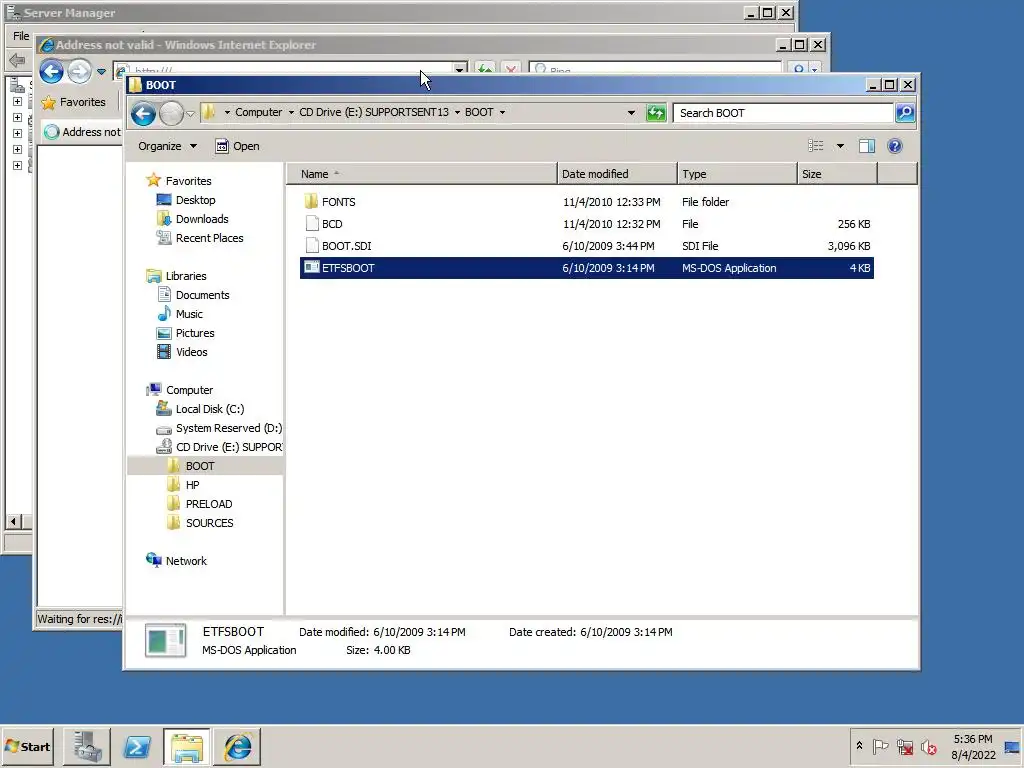Show hidden tray icons arrow

(x=859, y=746)
